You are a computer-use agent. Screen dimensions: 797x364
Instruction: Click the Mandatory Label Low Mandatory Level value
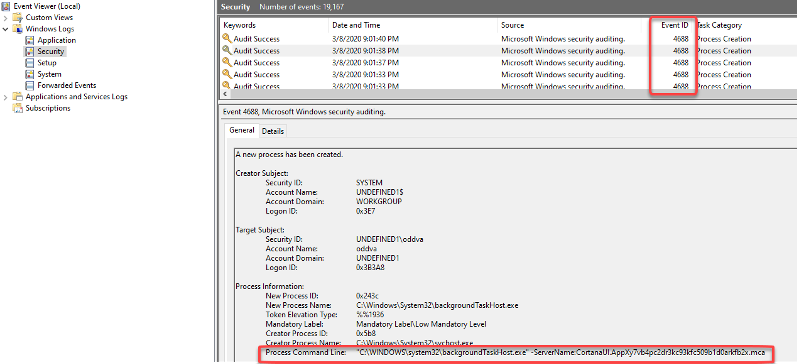coord(421,324)
